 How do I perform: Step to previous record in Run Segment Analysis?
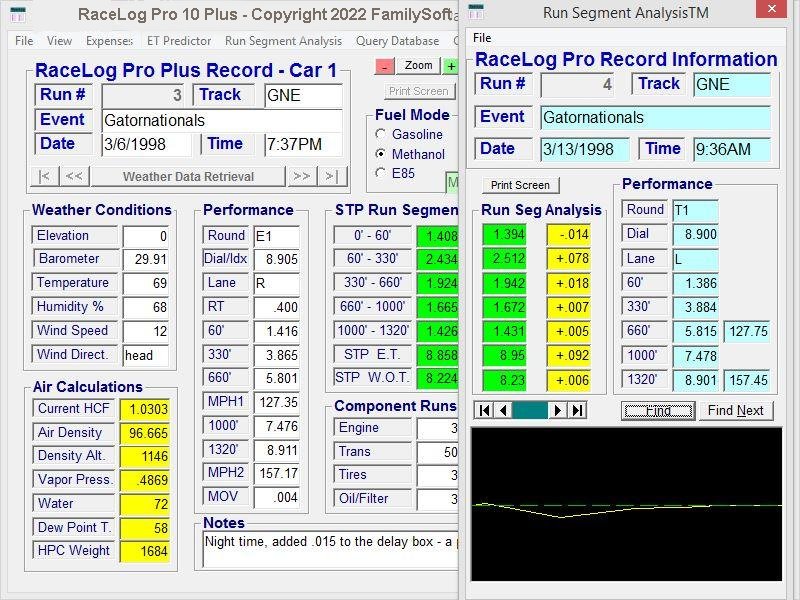(503, 410)
